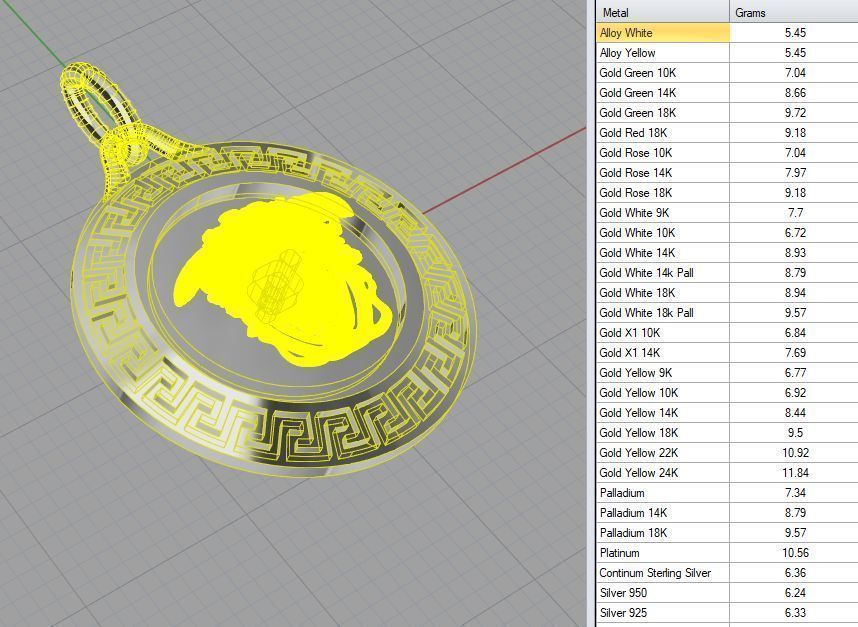Click the 7.97 grams value
The image size is (858, 627).
(795, 172)
